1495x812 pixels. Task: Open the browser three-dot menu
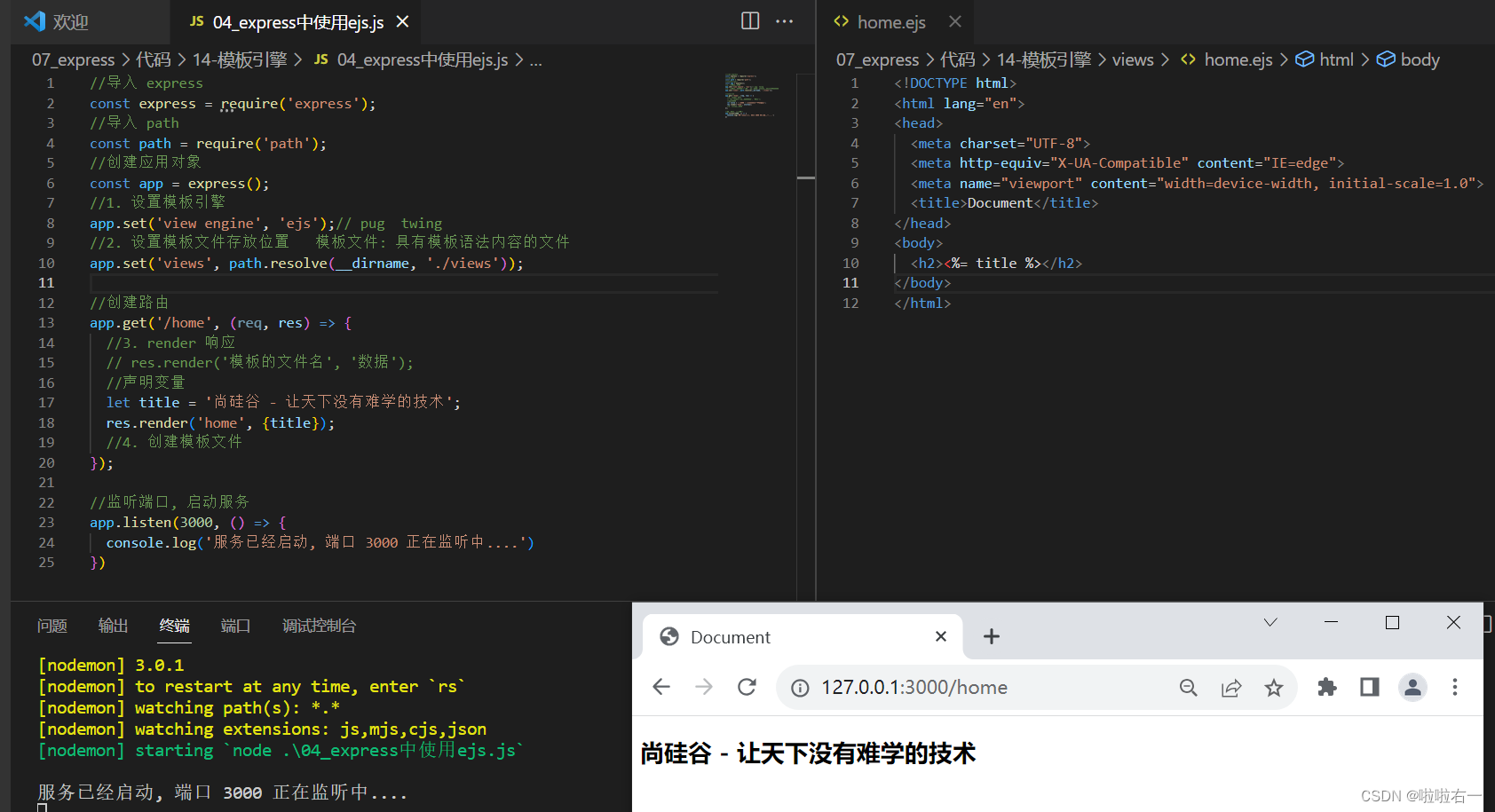[1454, 687]
